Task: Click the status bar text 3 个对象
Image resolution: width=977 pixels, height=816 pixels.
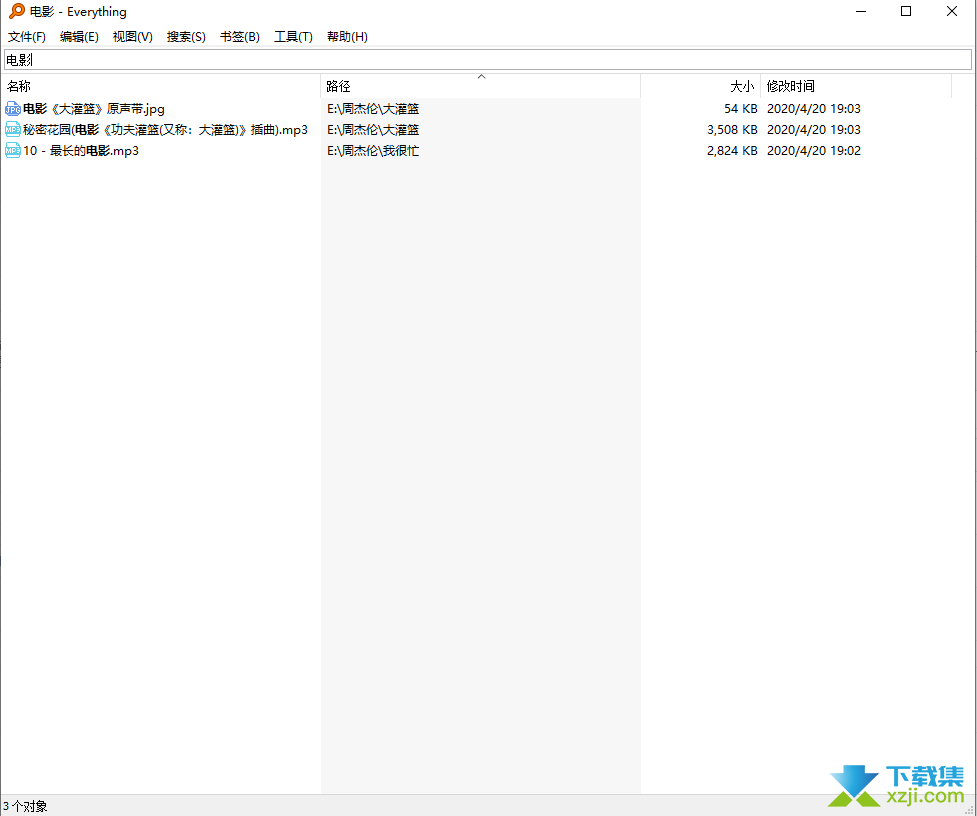Action: tap(25, 806)
